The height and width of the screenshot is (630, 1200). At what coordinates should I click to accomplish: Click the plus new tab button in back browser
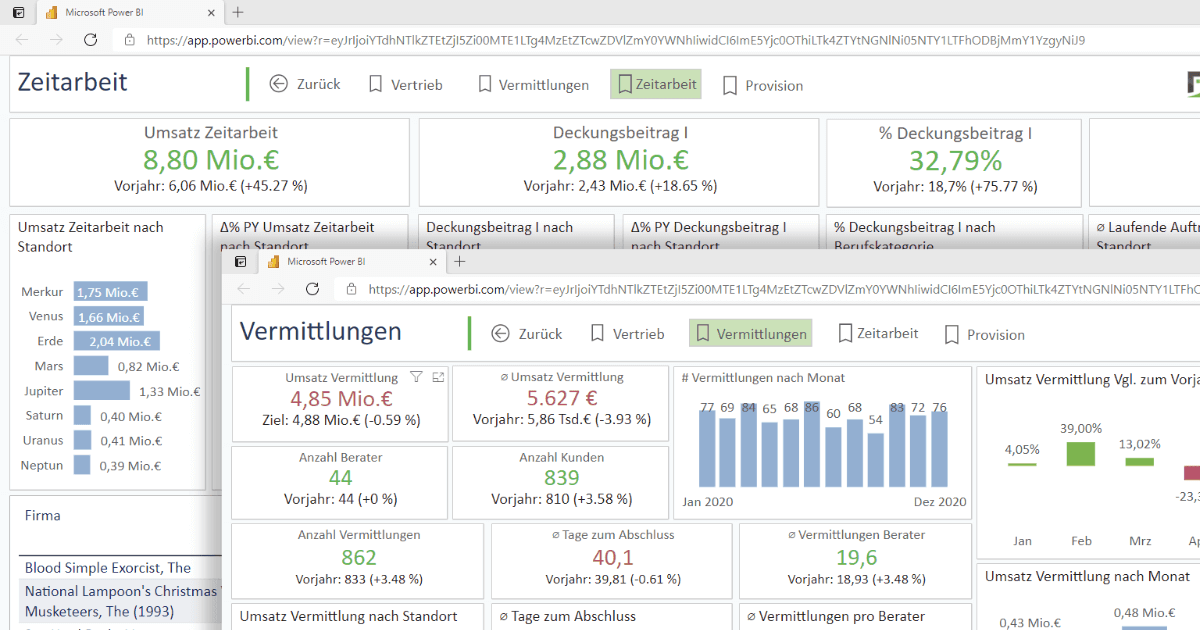(238, 13)
